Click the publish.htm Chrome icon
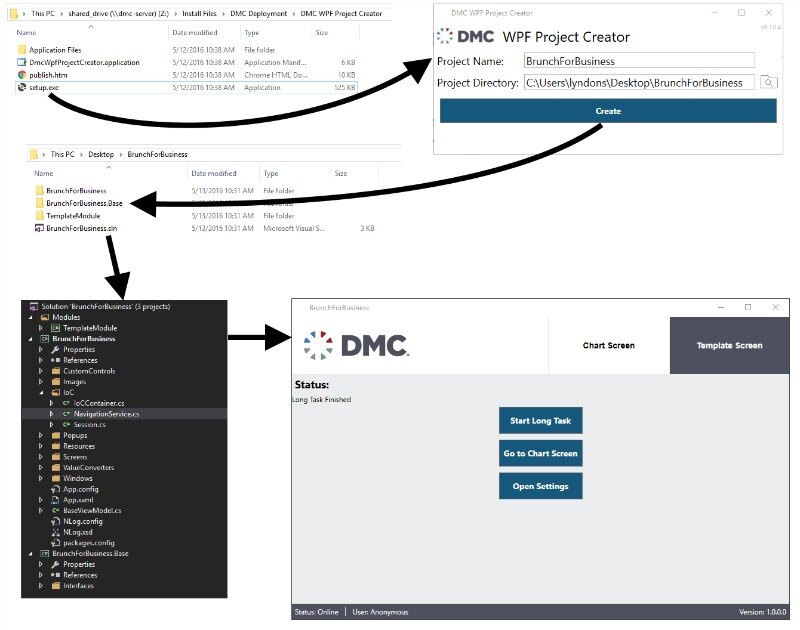800x630 pixels. pos(22,75)
